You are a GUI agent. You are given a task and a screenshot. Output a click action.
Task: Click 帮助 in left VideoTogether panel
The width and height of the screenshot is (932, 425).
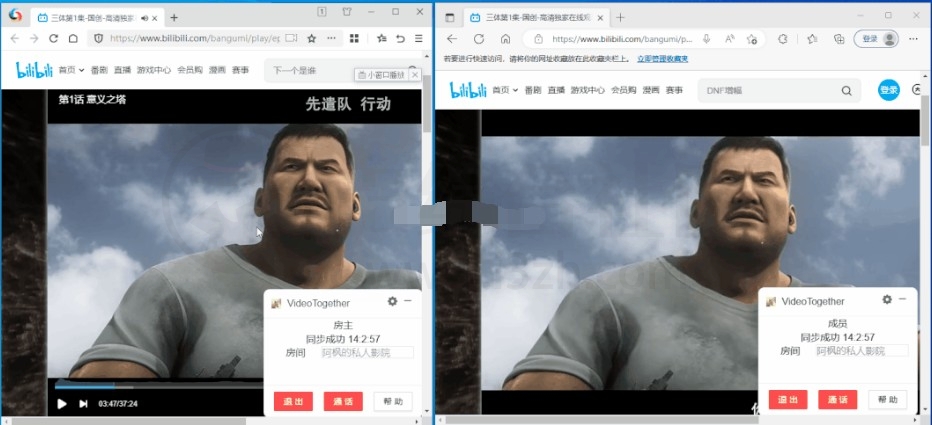point(393,401)
